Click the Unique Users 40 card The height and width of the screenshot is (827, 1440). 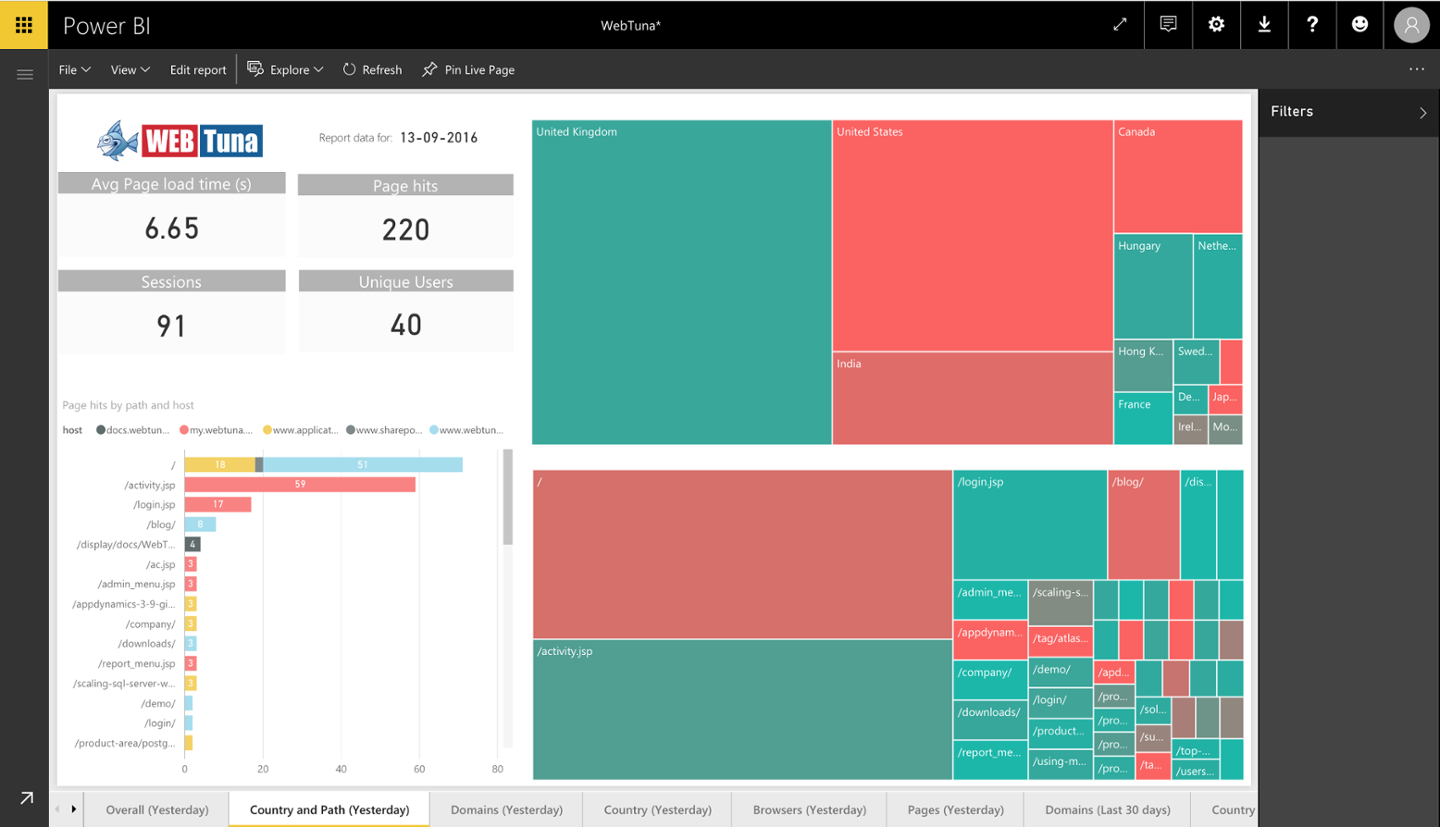coord(405,311)
